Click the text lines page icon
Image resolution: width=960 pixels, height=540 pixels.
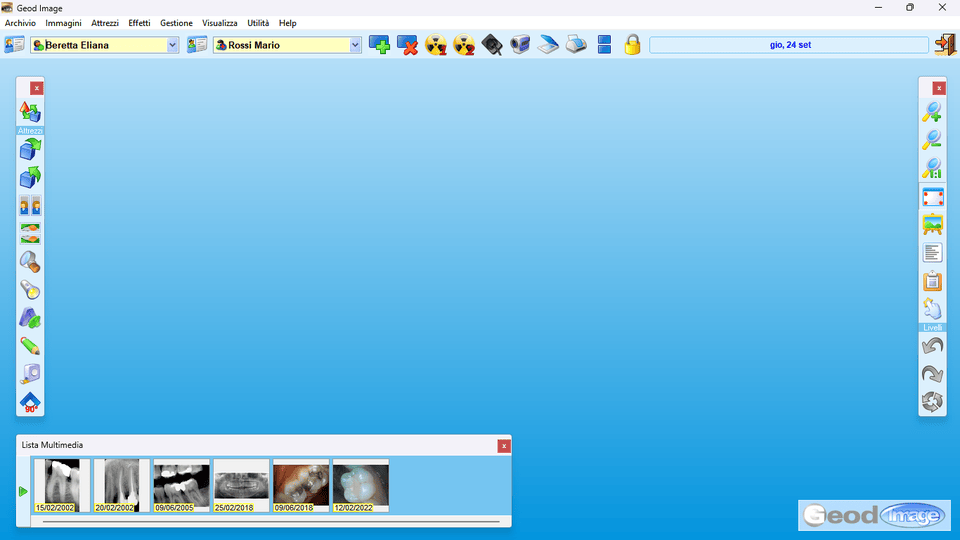click(932, 253)
